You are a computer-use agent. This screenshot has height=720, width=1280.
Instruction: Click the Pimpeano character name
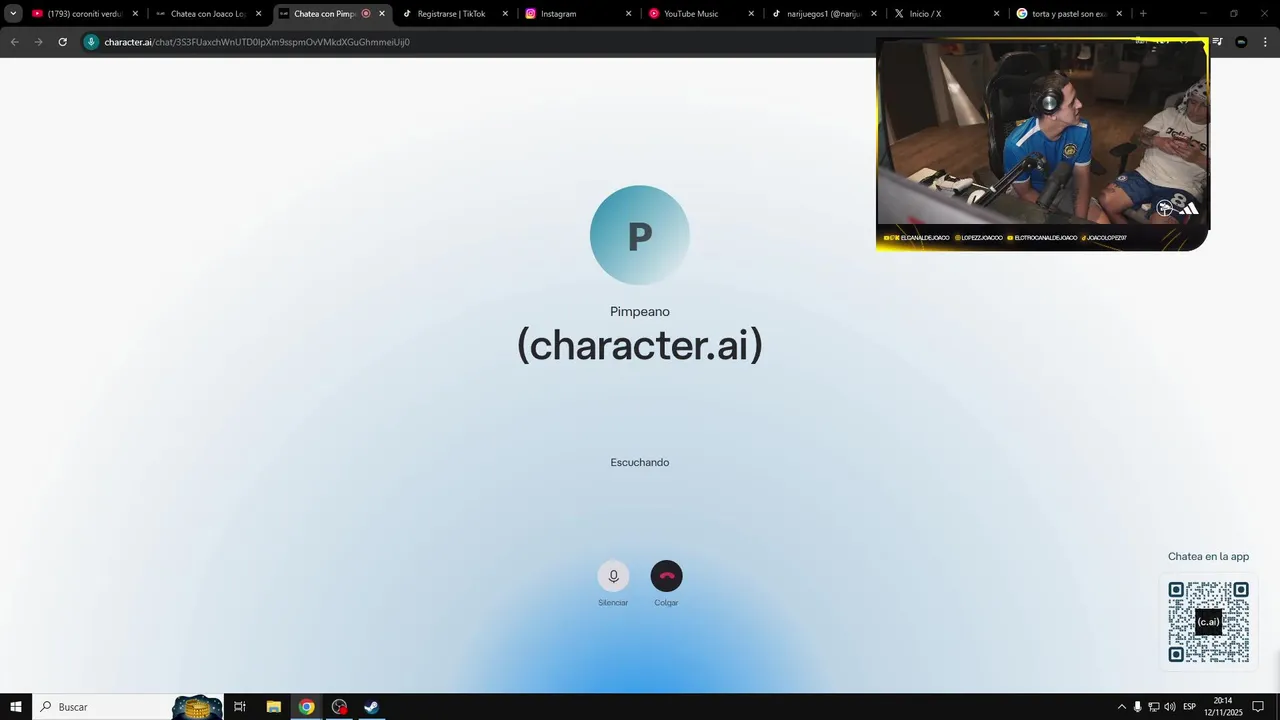(640, 312)
